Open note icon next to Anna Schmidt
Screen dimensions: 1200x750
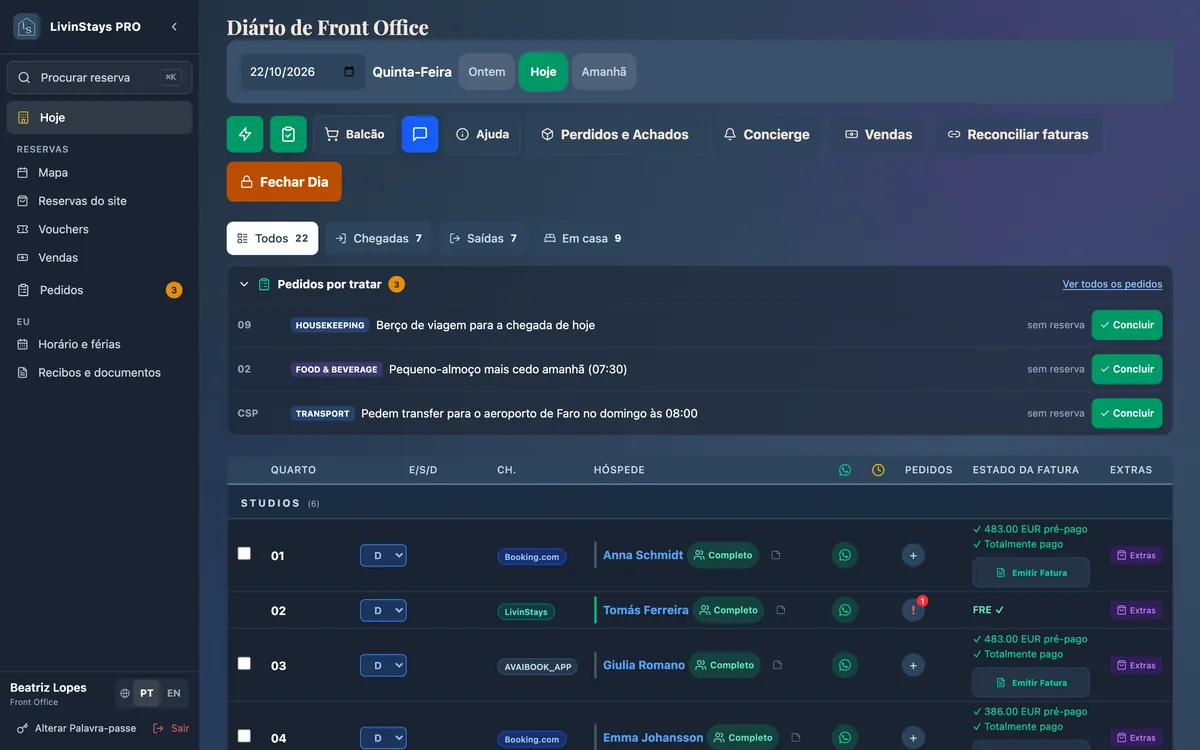point(776,555)
